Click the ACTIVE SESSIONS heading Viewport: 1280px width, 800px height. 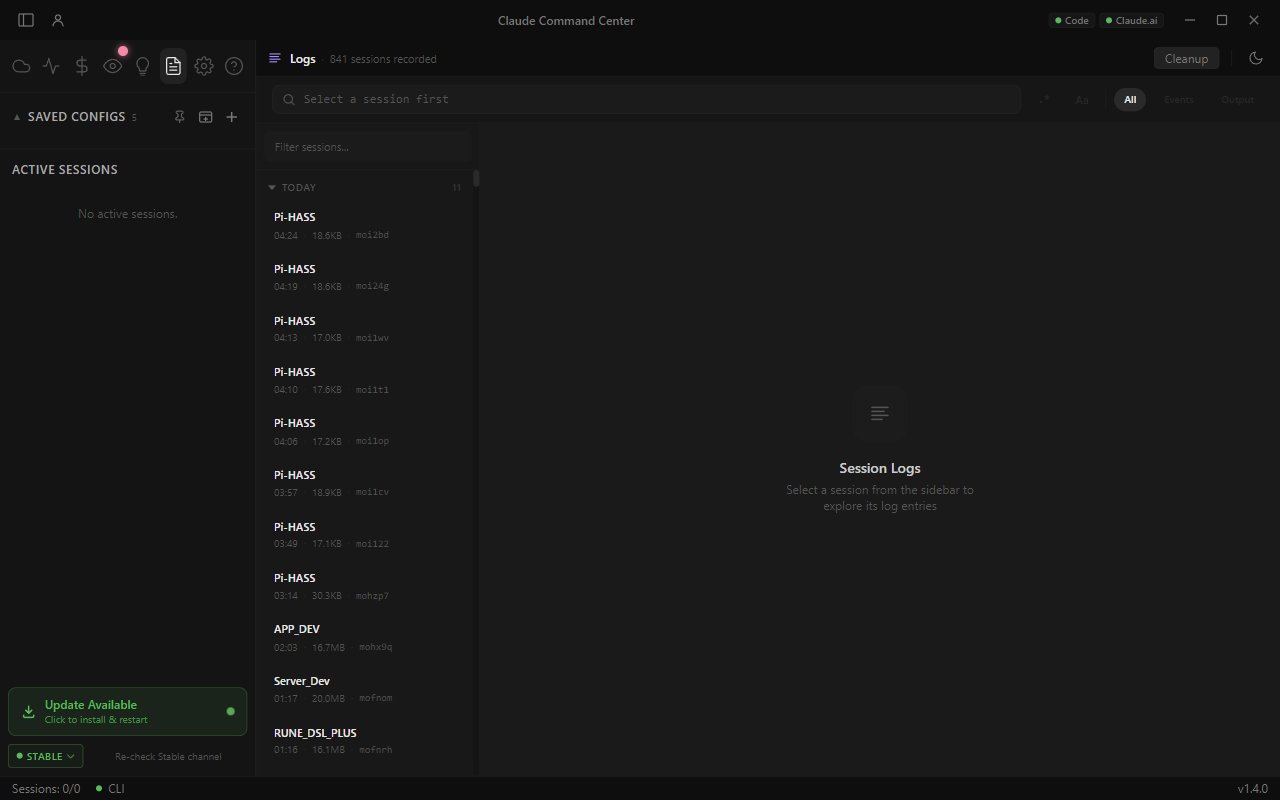65,170
